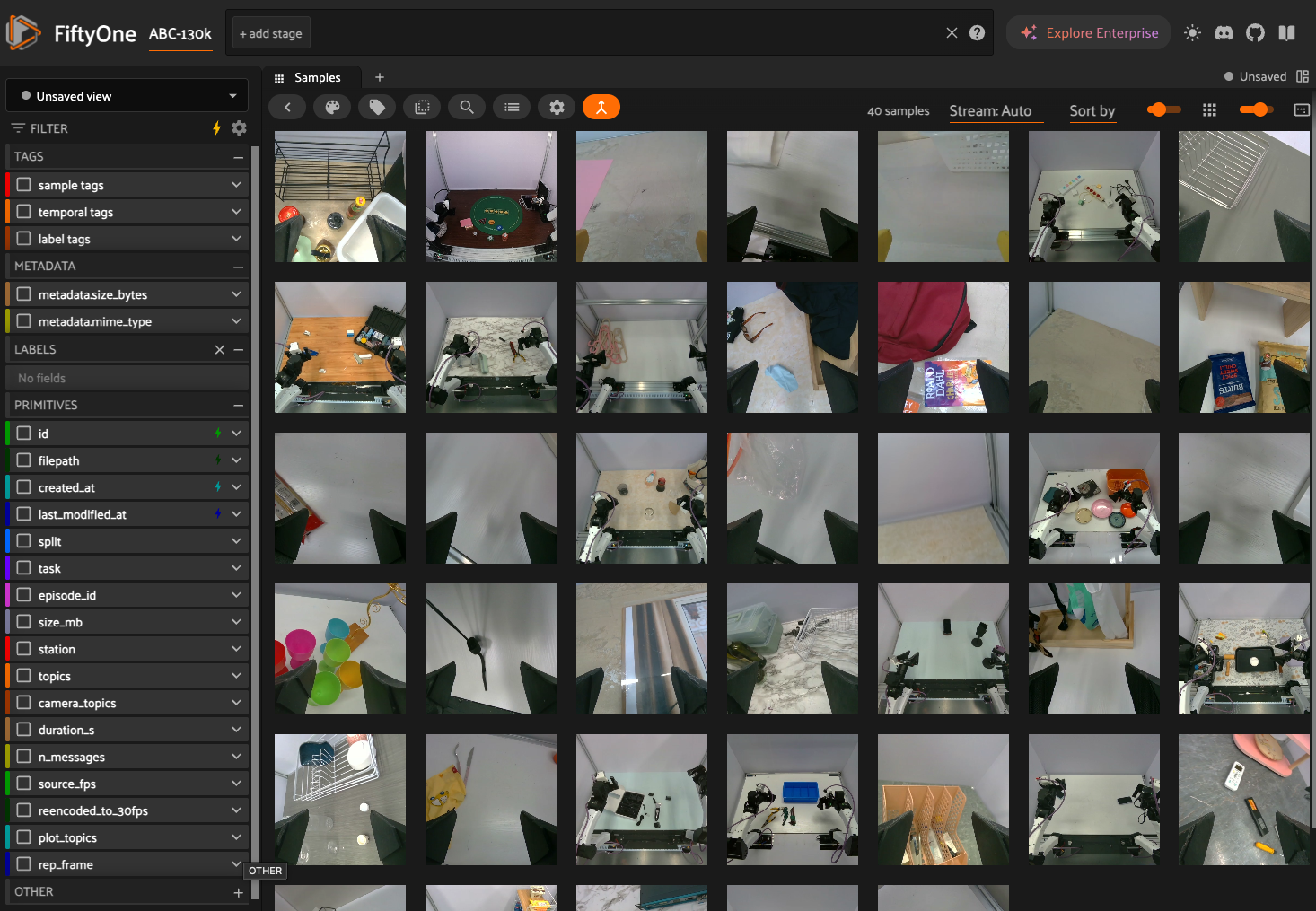Expand the source_fps field filter

(x=236, y=784)
